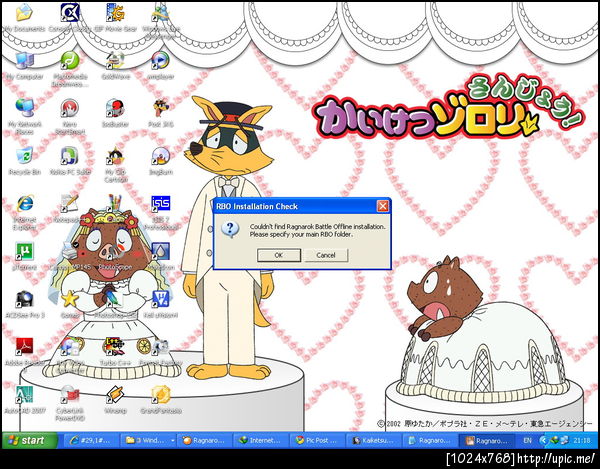600x469 pixels.
Task: Launch CyberLink PowerDVD shortcut
Action: click(70, 403)
